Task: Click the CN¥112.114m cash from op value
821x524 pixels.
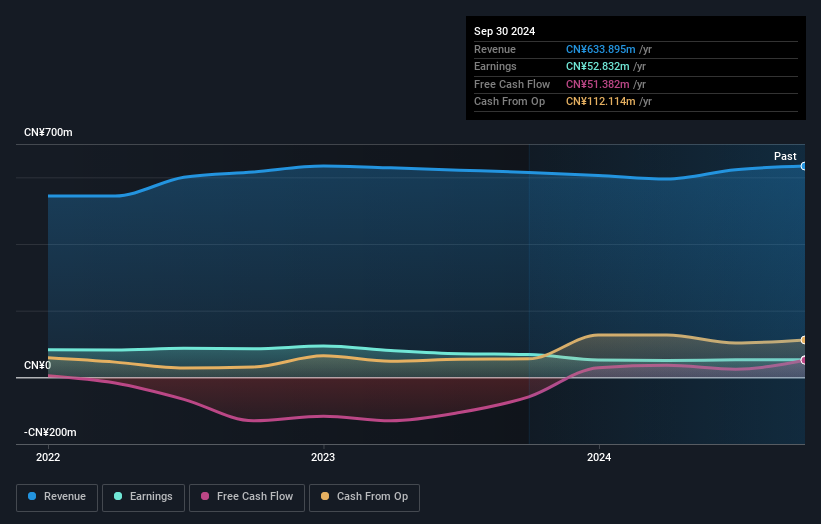Action: pyautogui.click(x=601, y=102)
